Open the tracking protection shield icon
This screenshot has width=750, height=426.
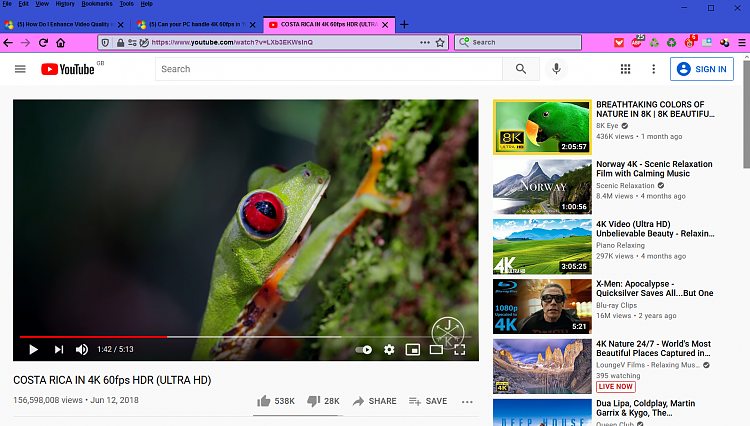[x=105, y=43]
